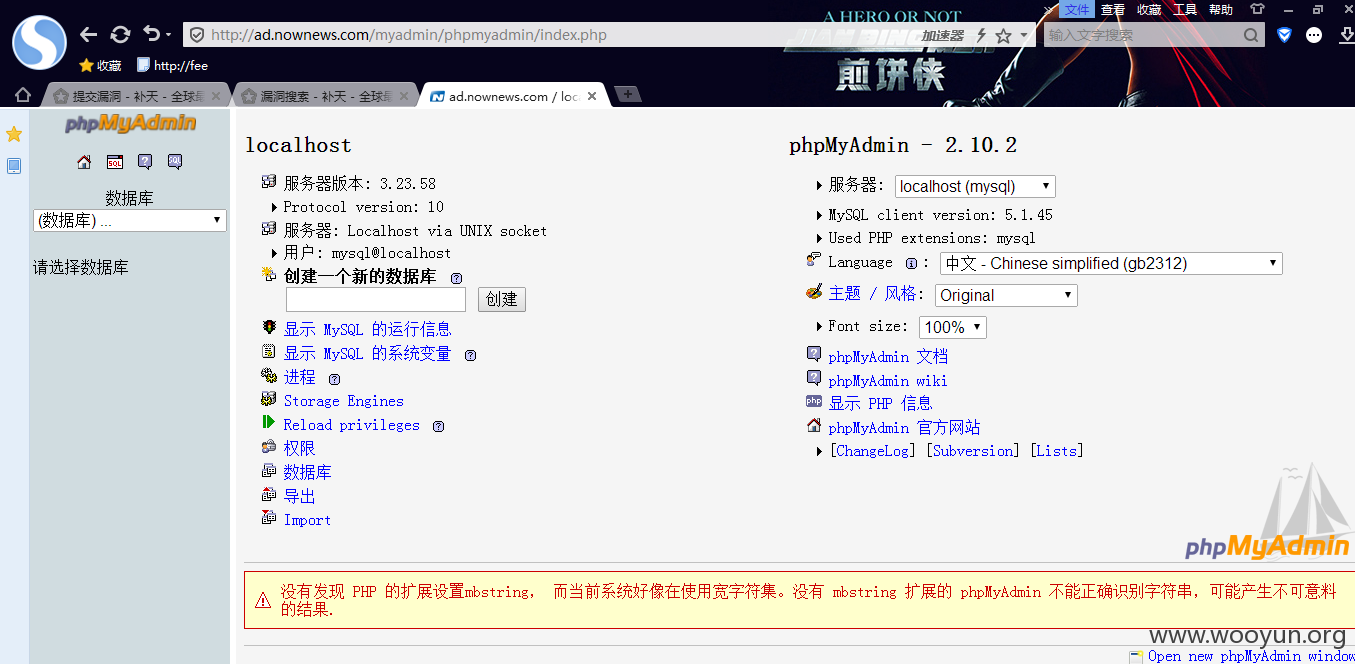1355x664 pixels.
Task: Open 显示 PHP 信息 link
Action: [880, 404]
